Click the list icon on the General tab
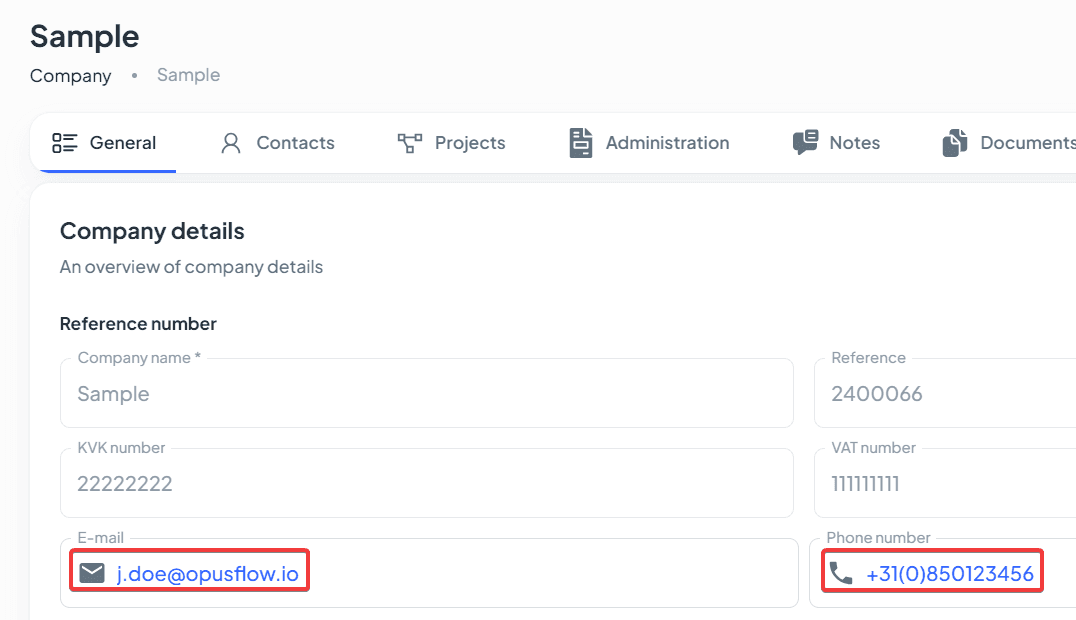 (65, 143)
